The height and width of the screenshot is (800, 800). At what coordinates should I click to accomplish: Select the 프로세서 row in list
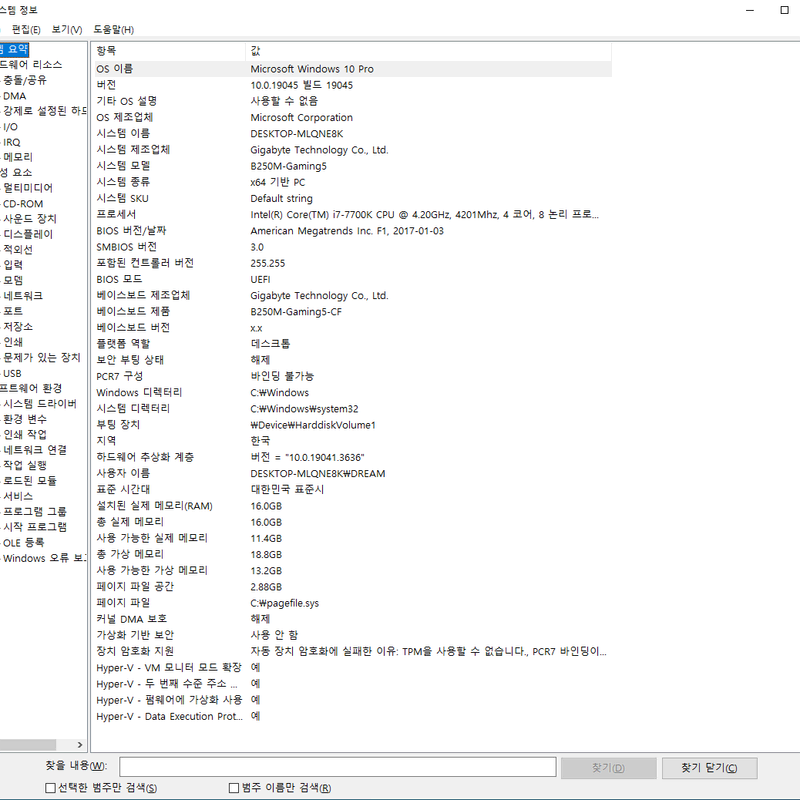[x=353, y=215]
